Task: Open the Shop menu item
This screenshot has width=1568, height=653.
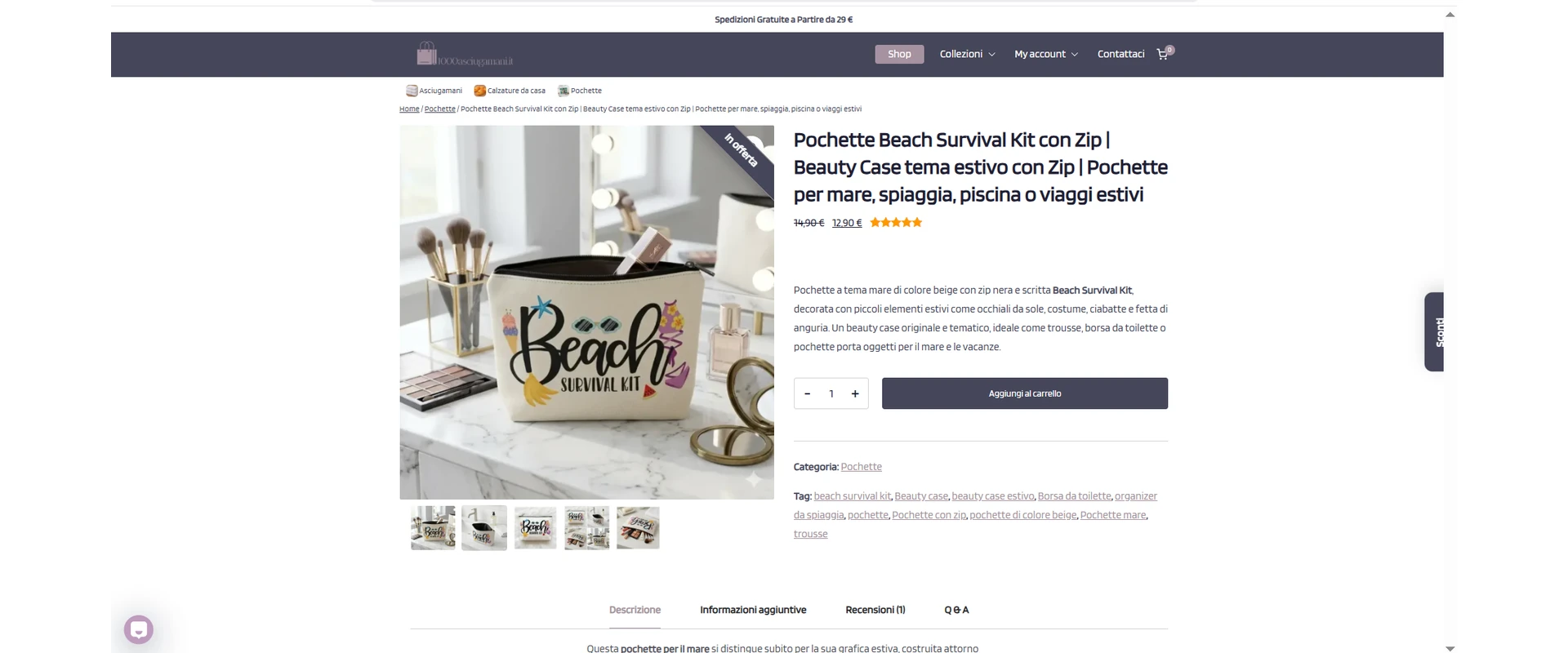Action: [899, 54]
